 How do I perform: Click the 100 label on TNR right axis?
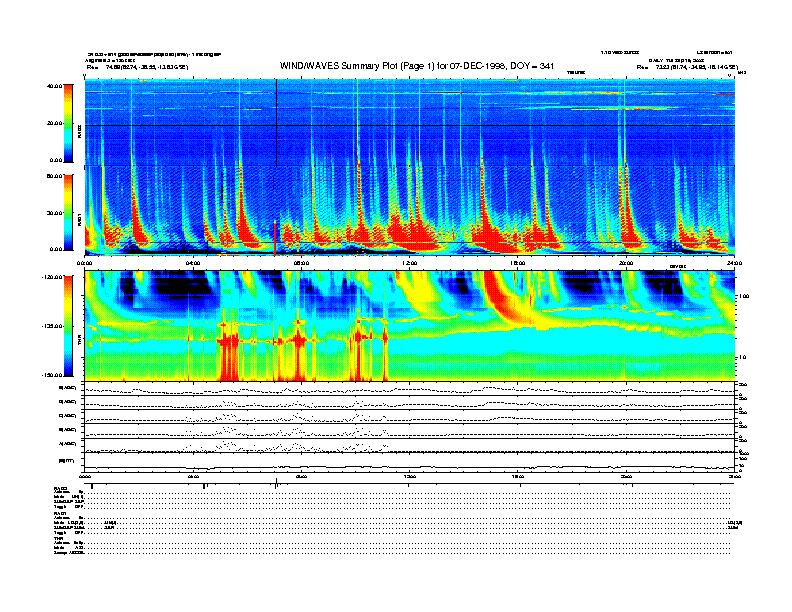(743, 296)
